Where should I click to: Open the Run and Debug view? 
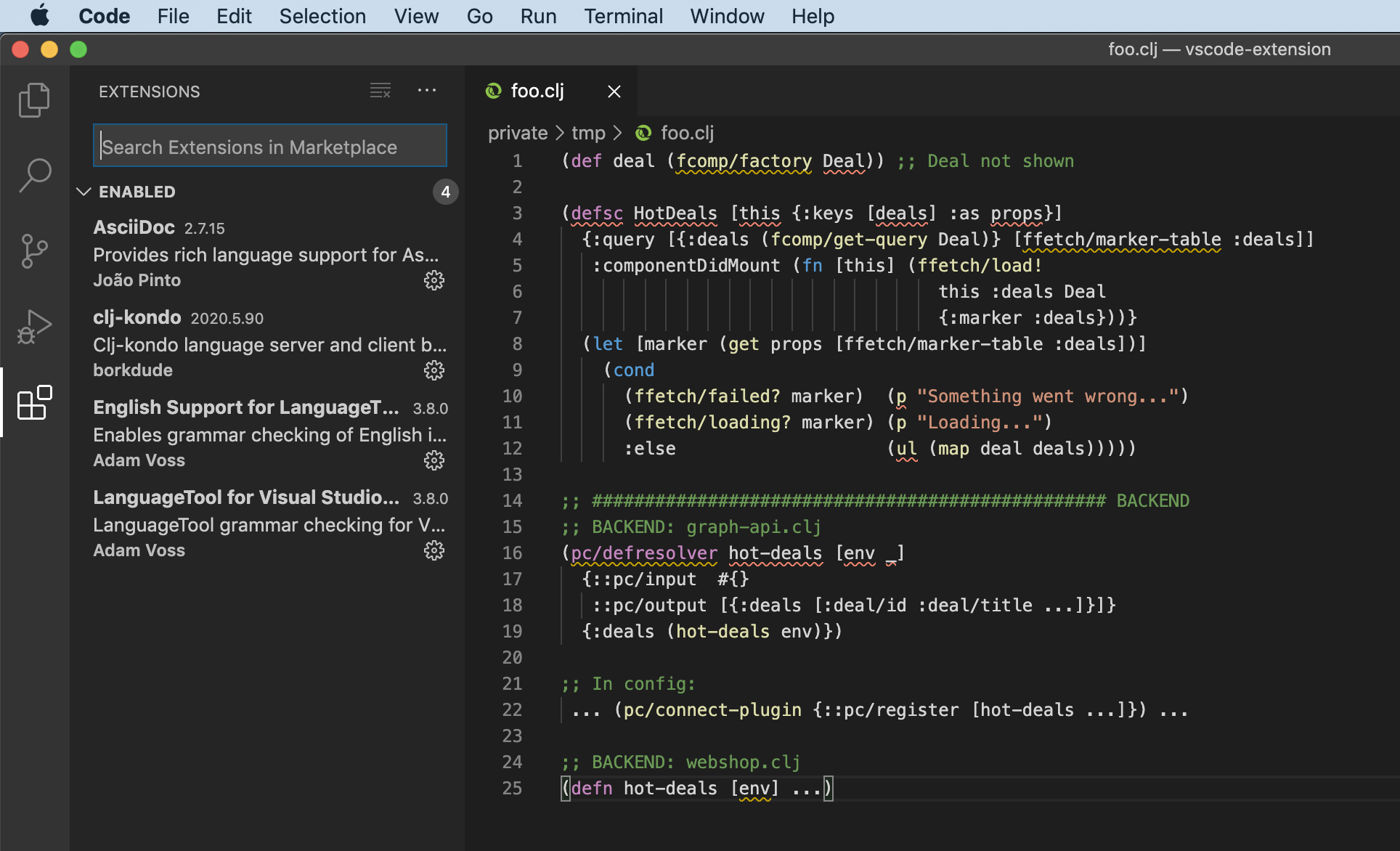[34, 327]
